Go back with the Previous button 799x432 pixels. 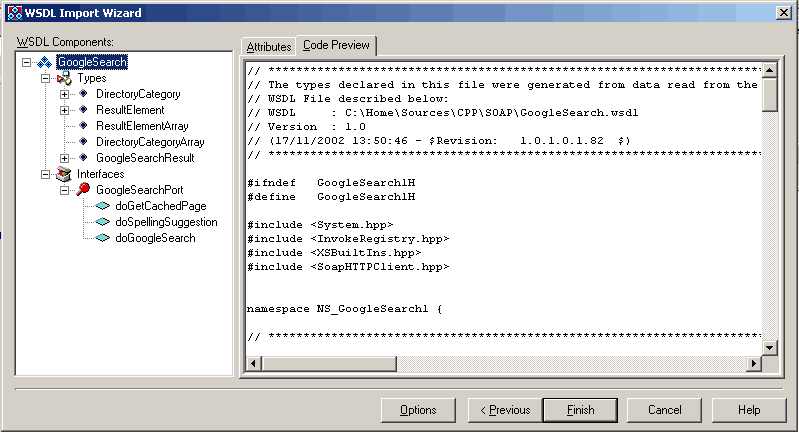tap(504, 410)
